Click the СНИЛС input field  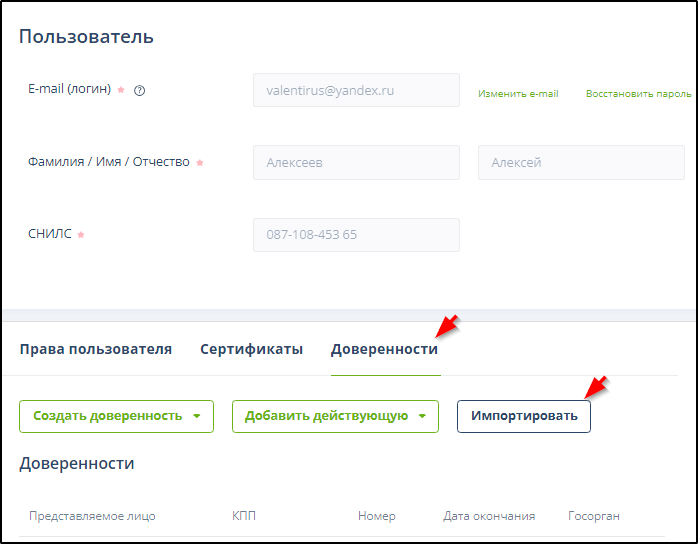tap(356, 235)
